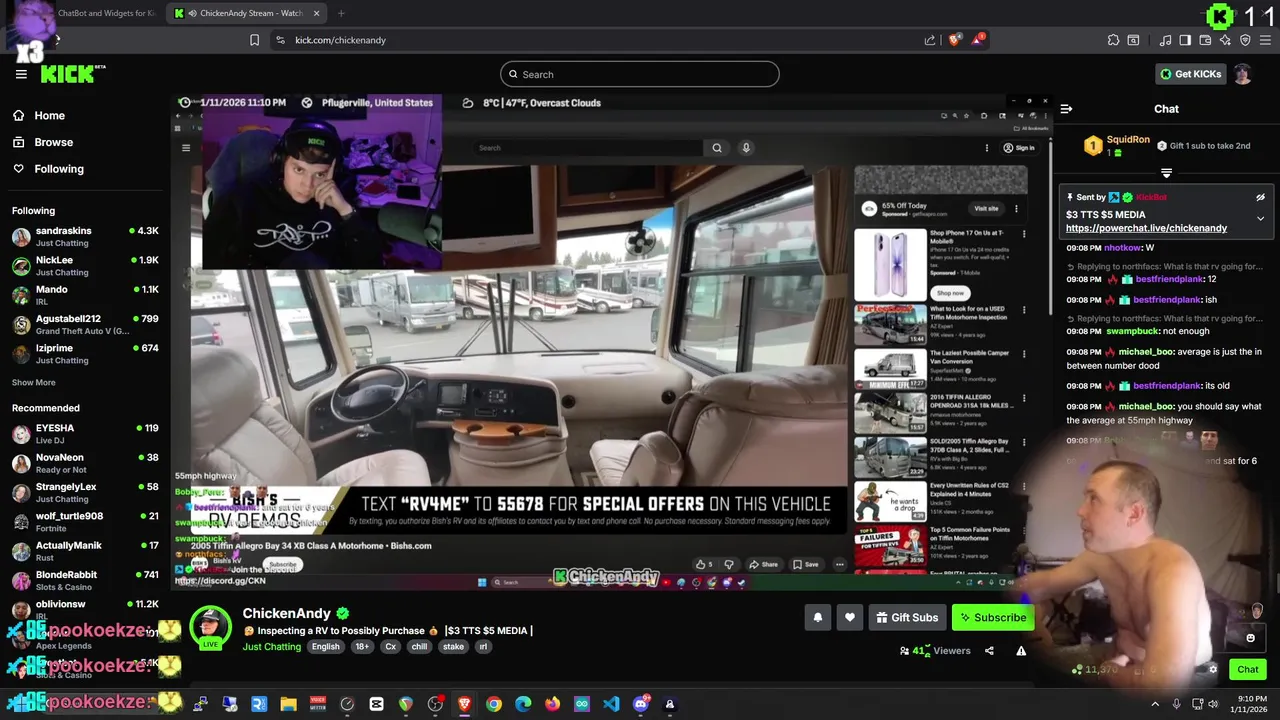Image resolution: width=1280 pixels, height=720 pixels.
Task: Open the browser main menu icon
Action: (1265, 40)
